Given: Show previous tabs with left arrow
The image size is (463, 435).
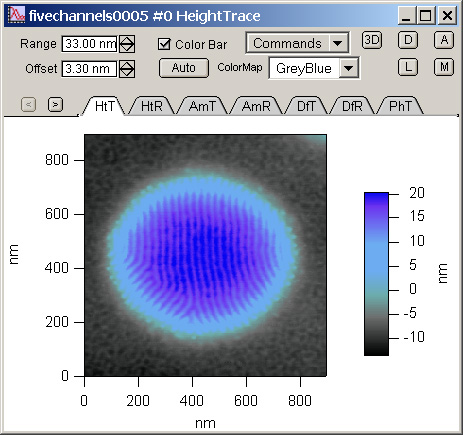Looking at the screenshot, I should coord(29,105).
